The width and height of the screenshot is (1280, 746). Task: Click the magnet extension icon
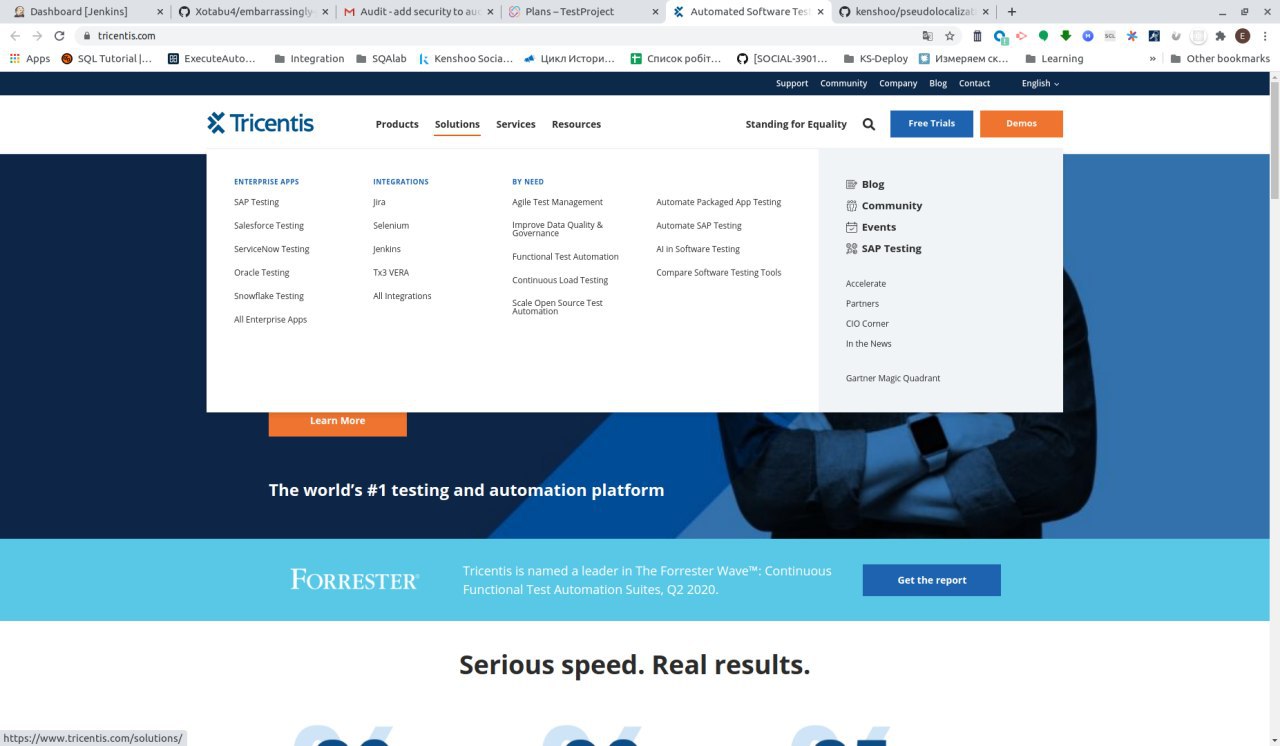tap(1176, 36)
